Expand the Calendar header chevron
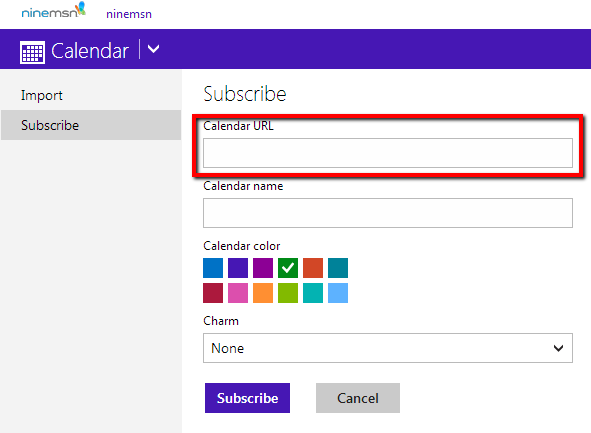This screenshot has width=591, height=433. click(x=153, y=49)
